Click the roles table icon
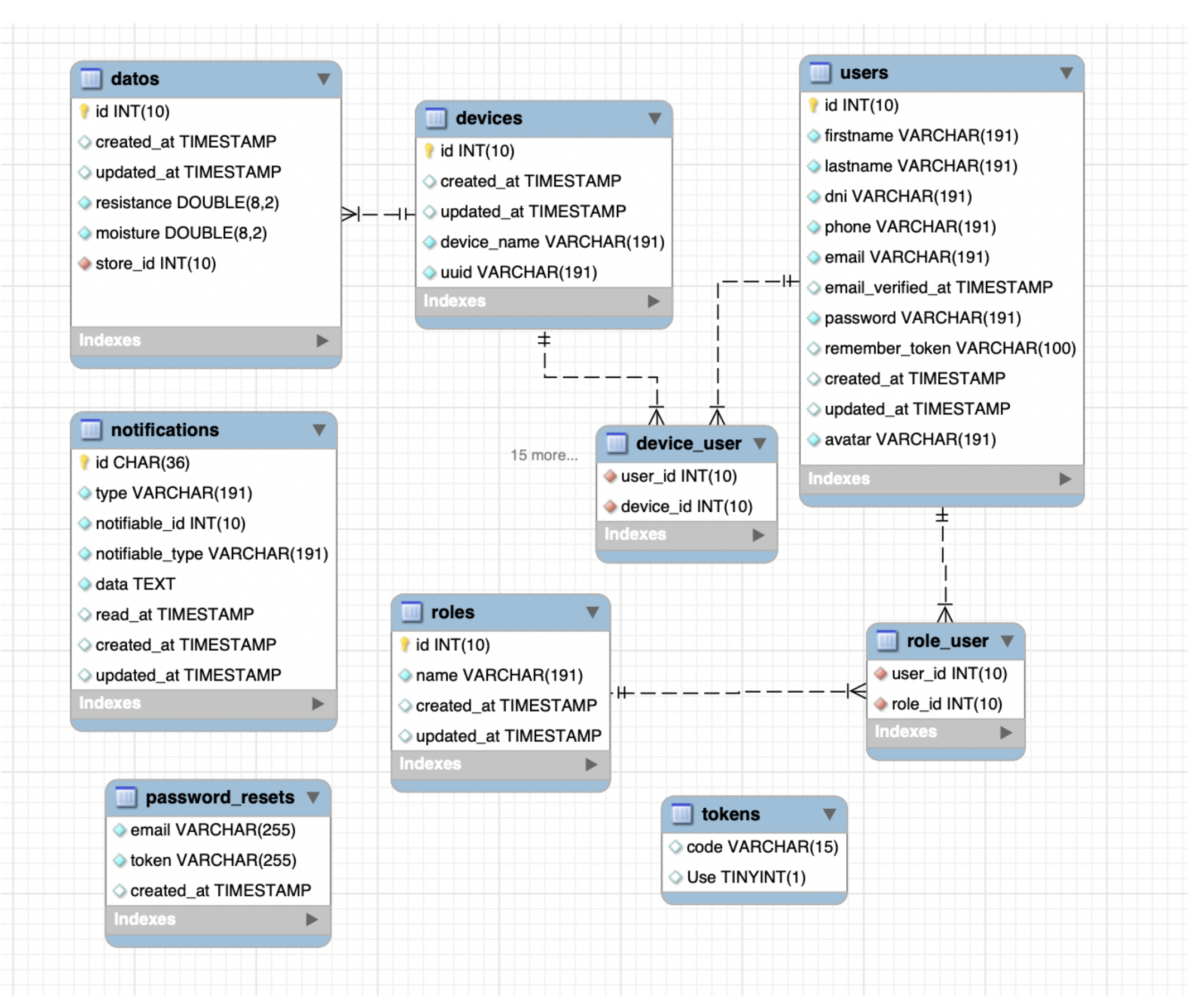The image size is (1200, 1008). [x=411, y=613]
